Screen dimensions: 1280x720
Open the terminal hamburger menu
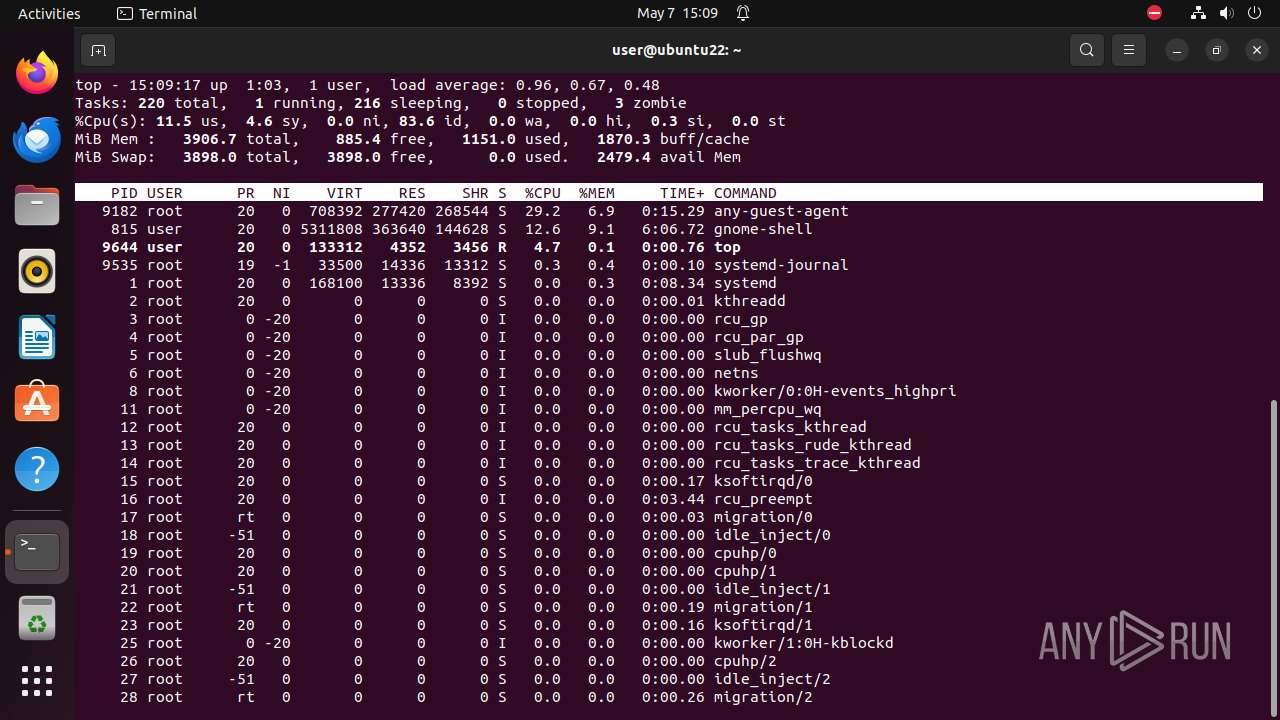click(1129, 50)
